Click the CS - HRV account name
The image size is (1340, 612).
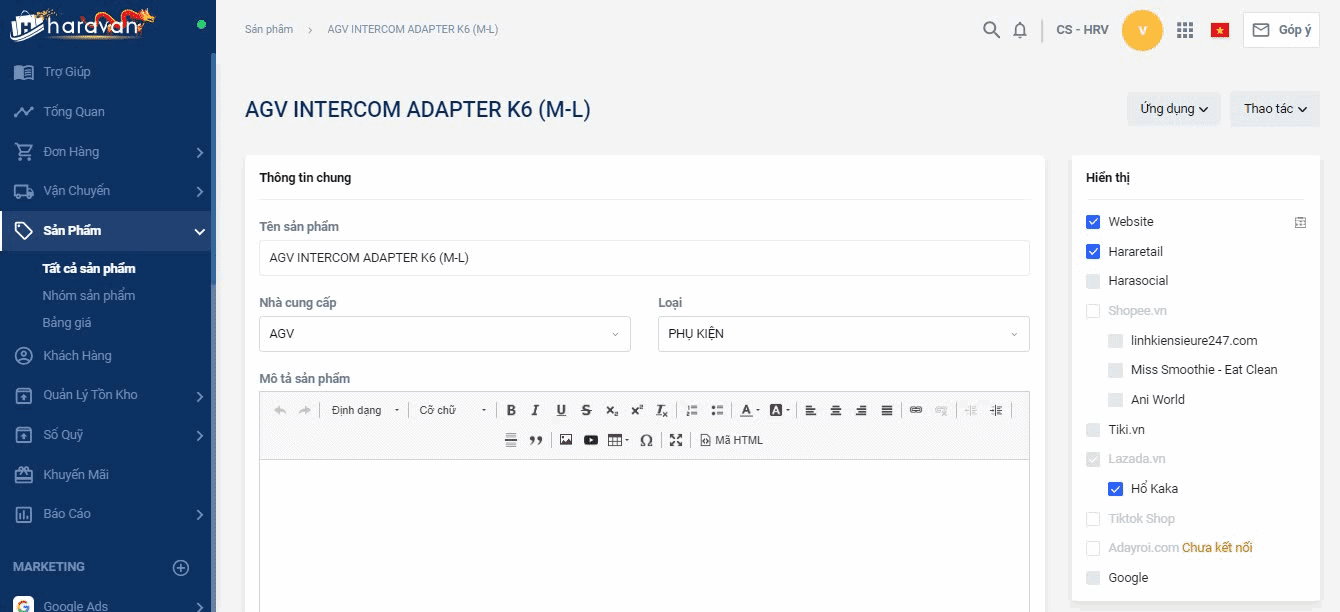click(1082, 30)
